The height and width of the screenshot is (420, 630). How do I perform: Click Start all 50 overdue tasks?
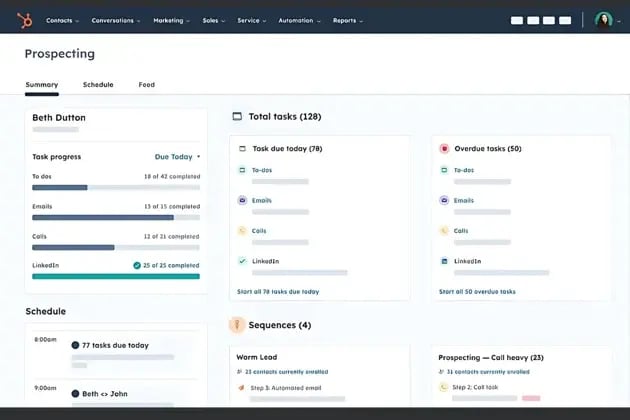coord(477,292)
